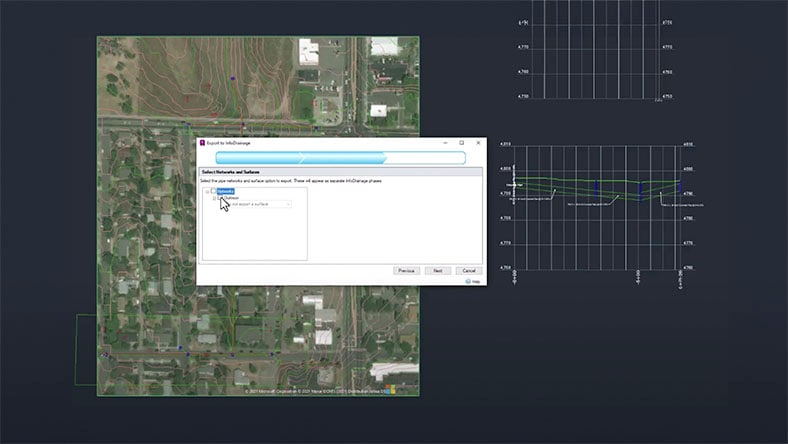This screenshot has width=788, height=444.
Task: Maximize the Export to InfoDrainage dialog
Action: point(461,143)
